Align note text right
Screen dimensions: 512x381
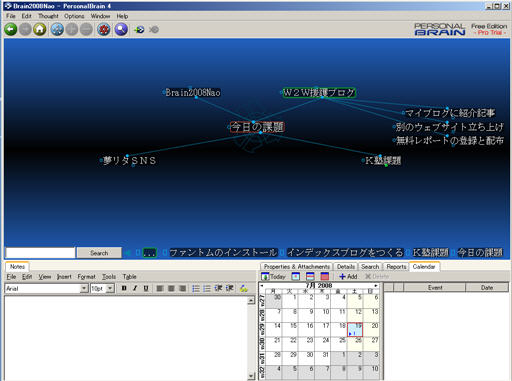click(182, 288)
